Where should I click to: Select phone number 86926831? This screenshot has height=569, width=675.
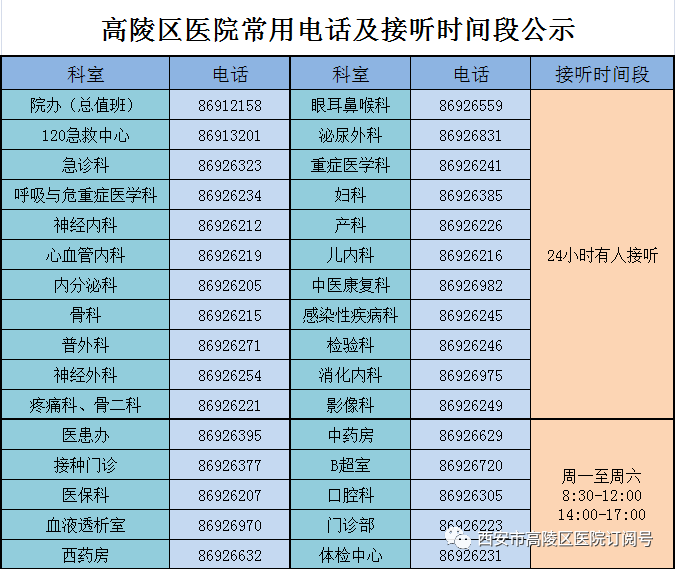click(471, 136)
